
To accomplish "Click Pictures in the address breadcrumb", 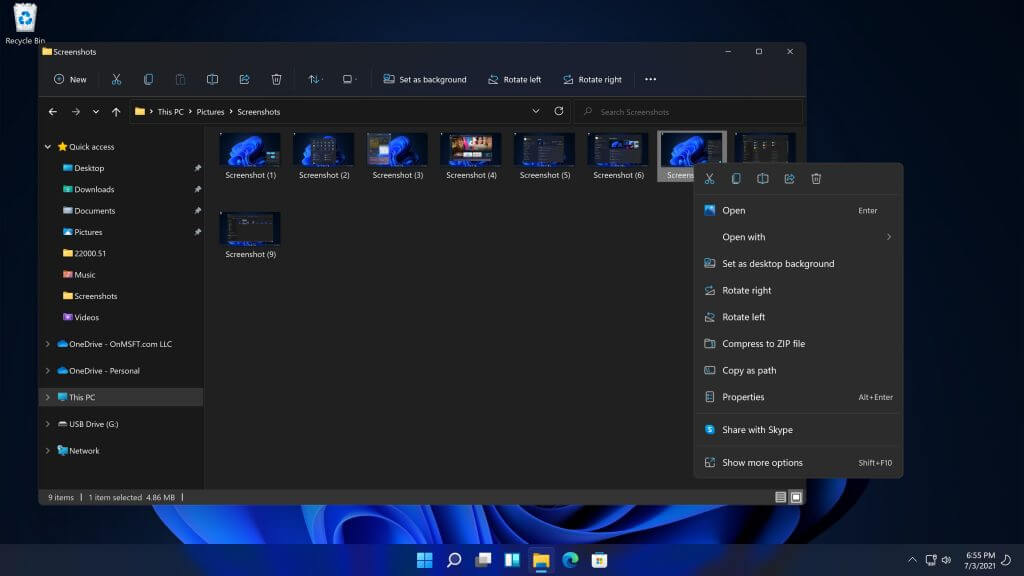I will point(210,112).
